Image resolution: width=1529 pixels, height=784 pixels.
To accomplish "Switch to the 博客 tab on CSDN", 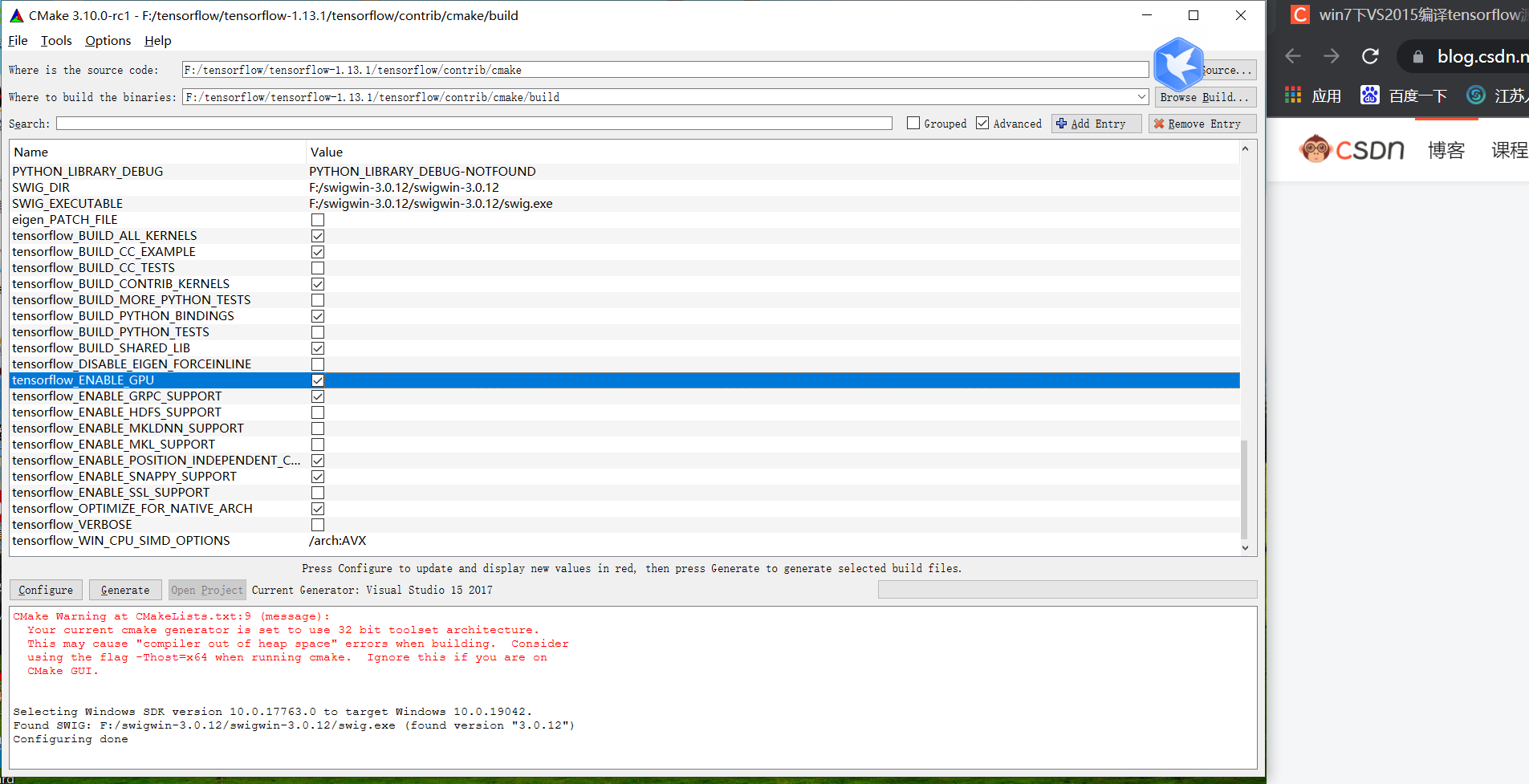I will pyautogui.click(x=1446, y=149).
